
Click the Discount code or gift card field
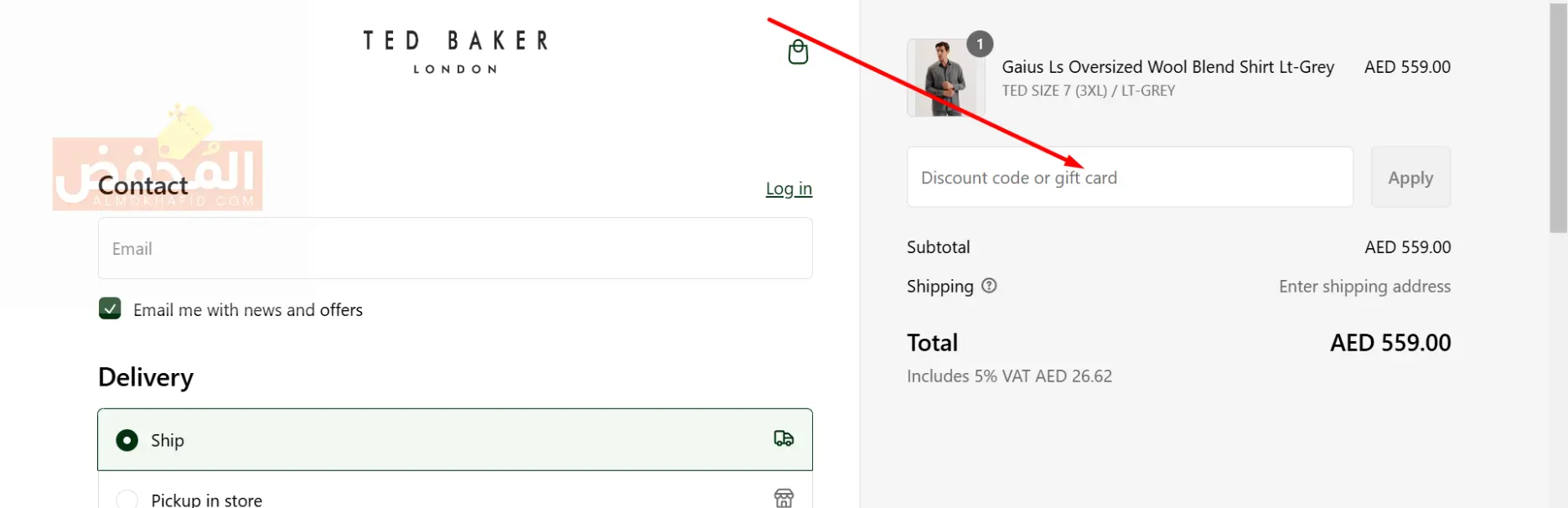click(x=1130, y=178)
